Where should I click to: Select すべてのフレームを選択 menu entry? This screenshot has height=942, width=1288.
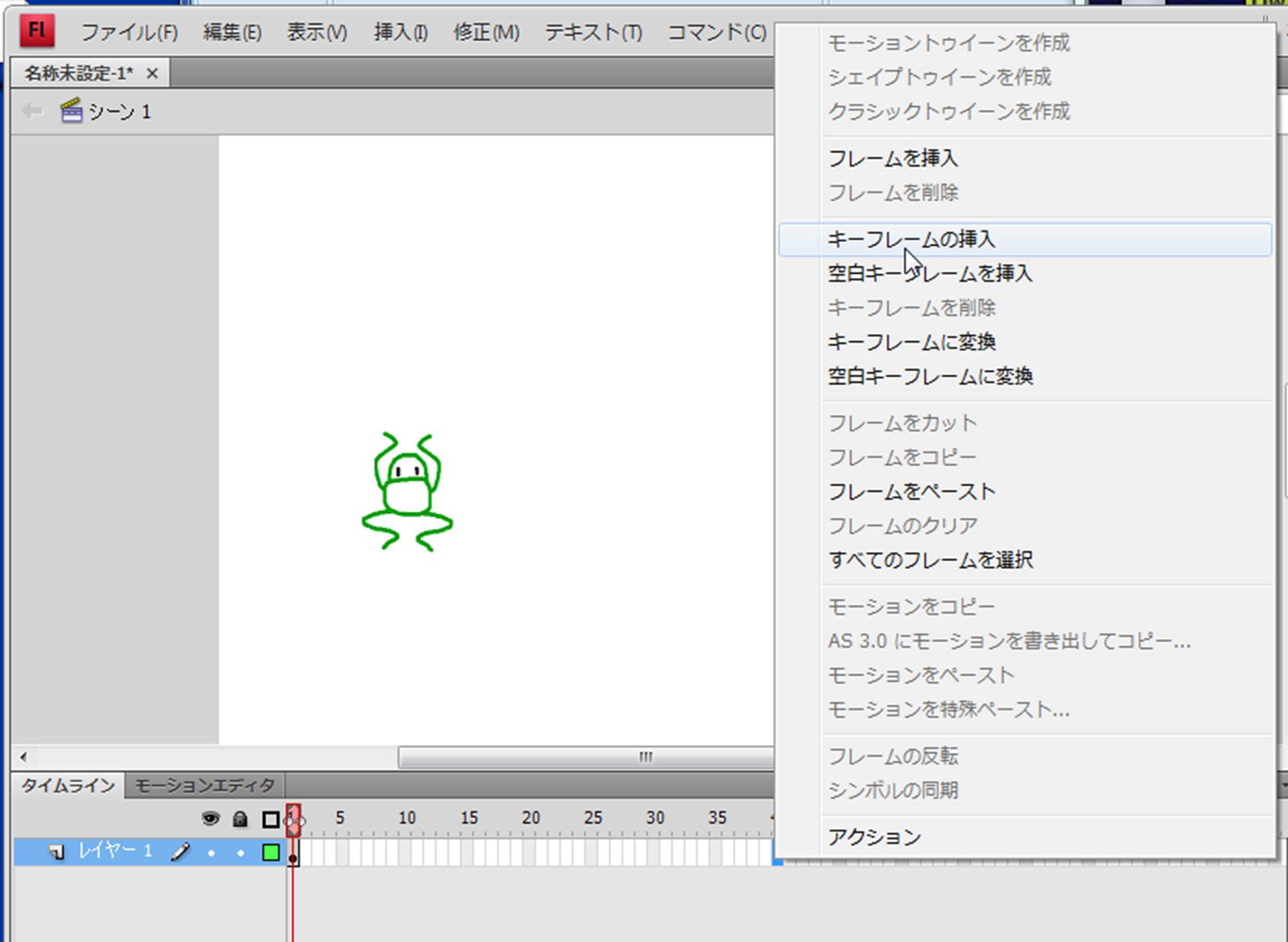(x=930, y=560)
